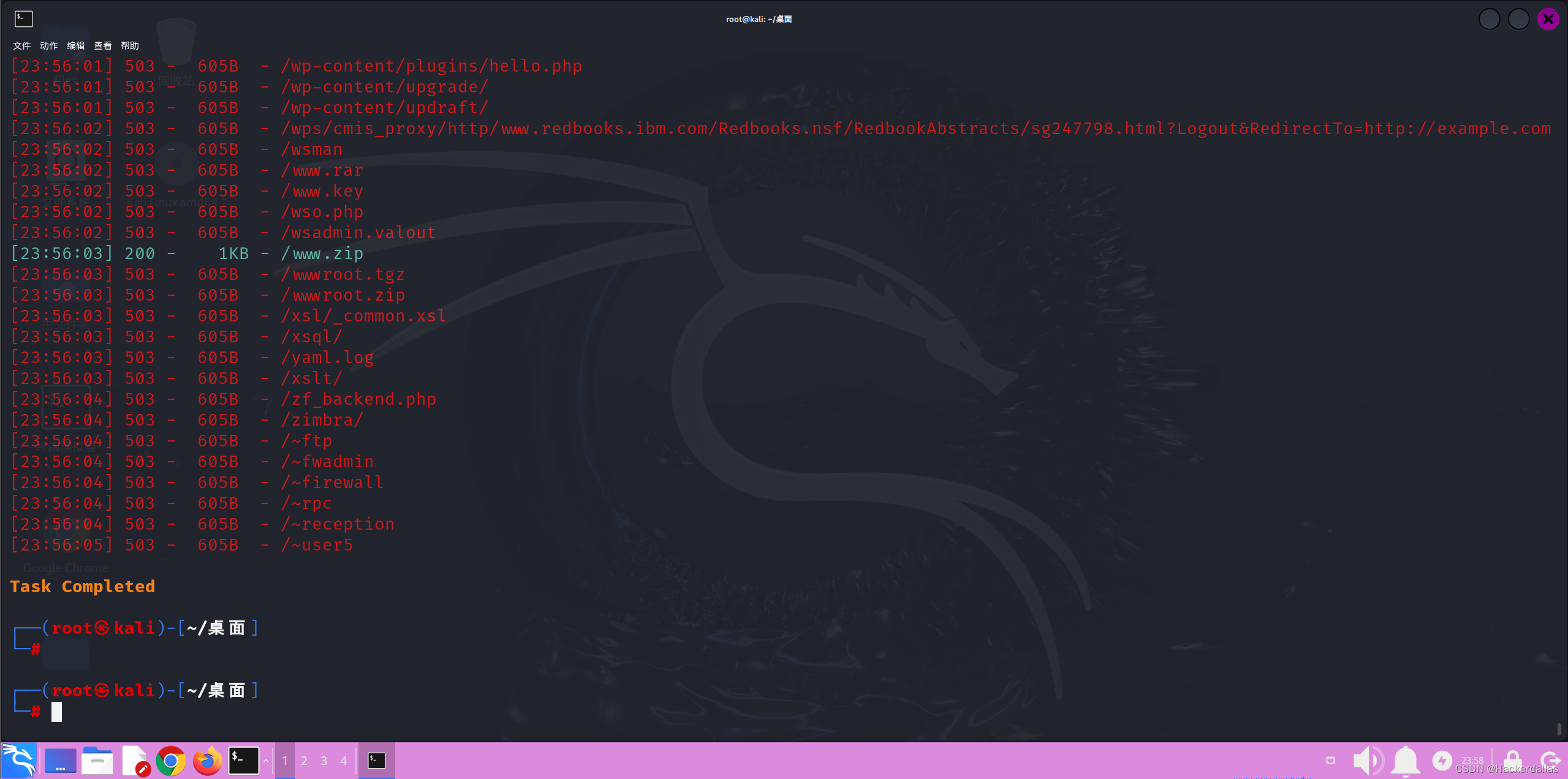Switch to workspace 3
The width and height of the screenshot is (1568, 779).
pyautogui.click(x=324, y=761)
